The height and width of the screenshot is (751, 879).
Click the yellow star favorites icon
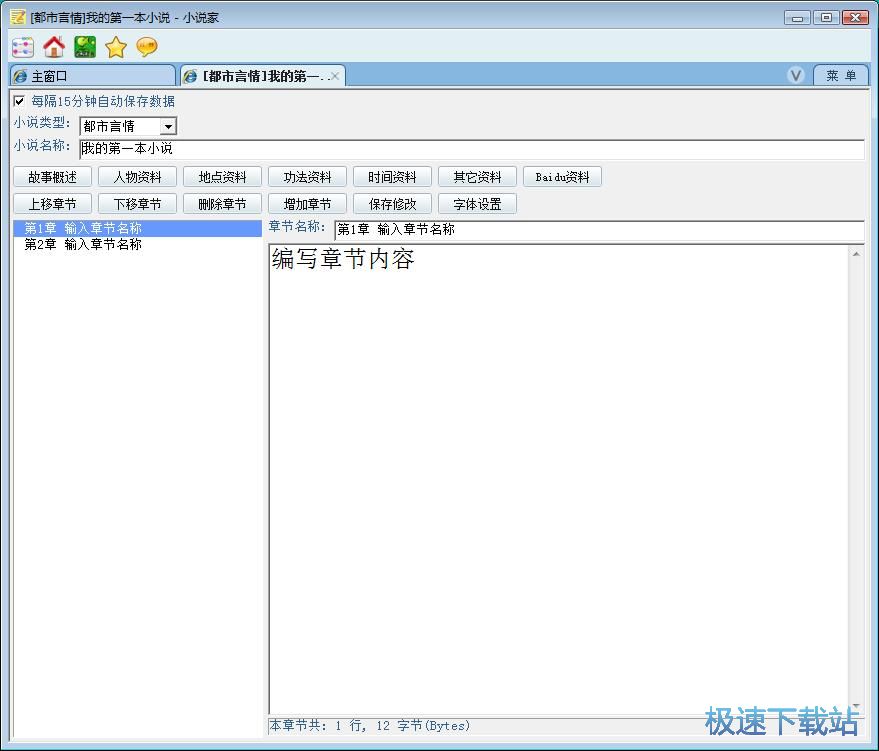pyautogui.click(x=115, y=47)
